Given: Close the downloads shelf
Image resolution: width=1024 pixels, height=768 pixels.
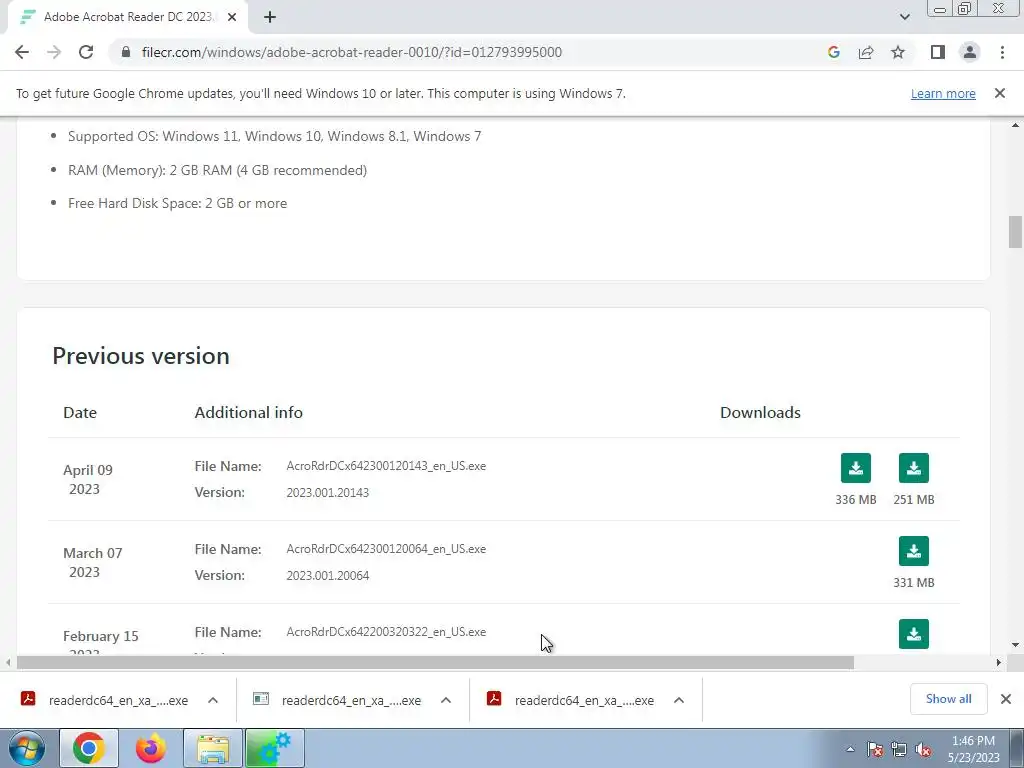Looking at the screenshot, I should coord(1006,699).
